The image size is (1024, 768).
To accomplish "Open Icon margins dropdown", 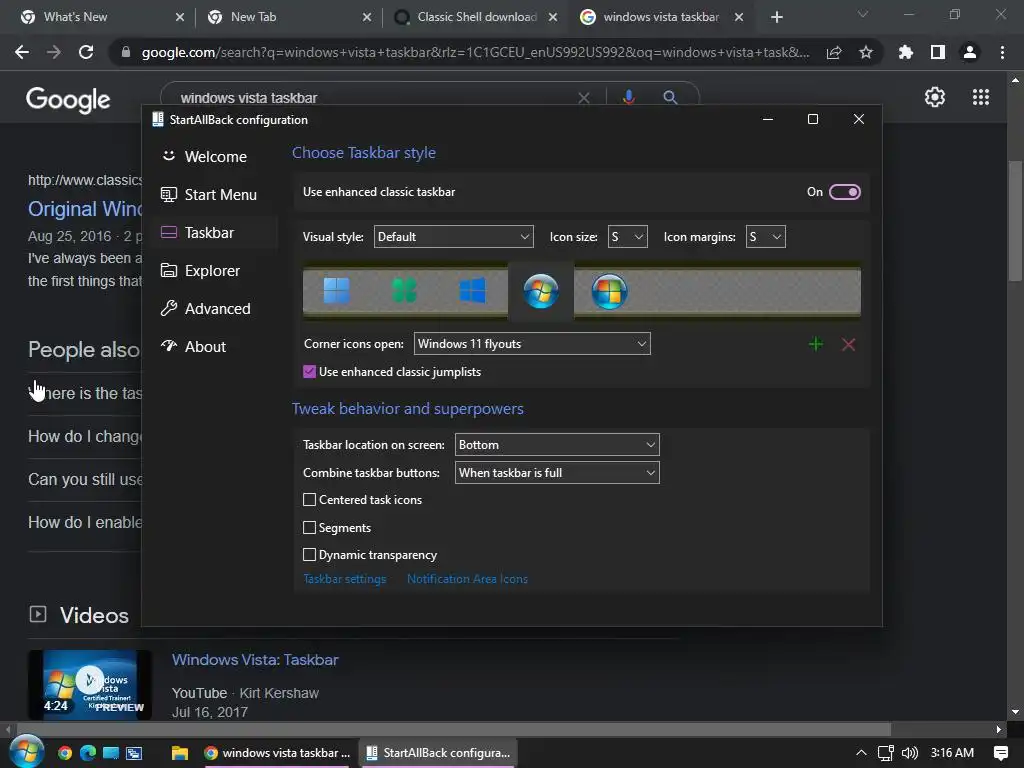I will click(x=765, y=236).
